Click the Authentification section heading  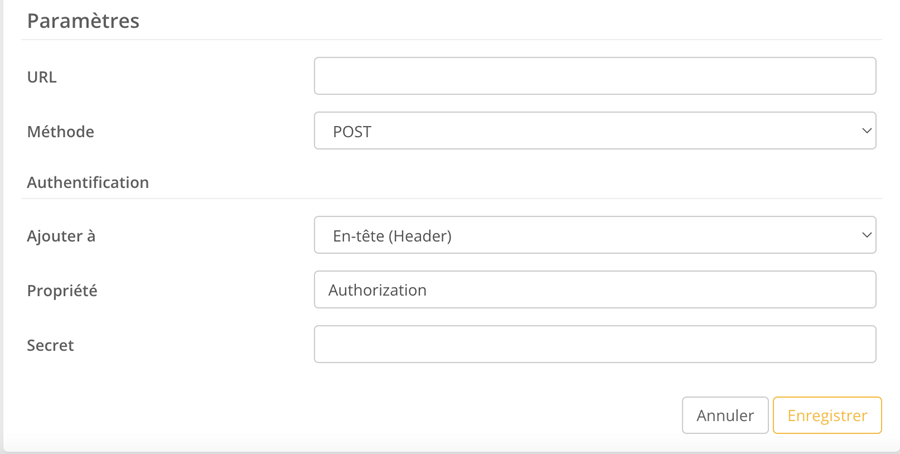(x=88, y=183)
